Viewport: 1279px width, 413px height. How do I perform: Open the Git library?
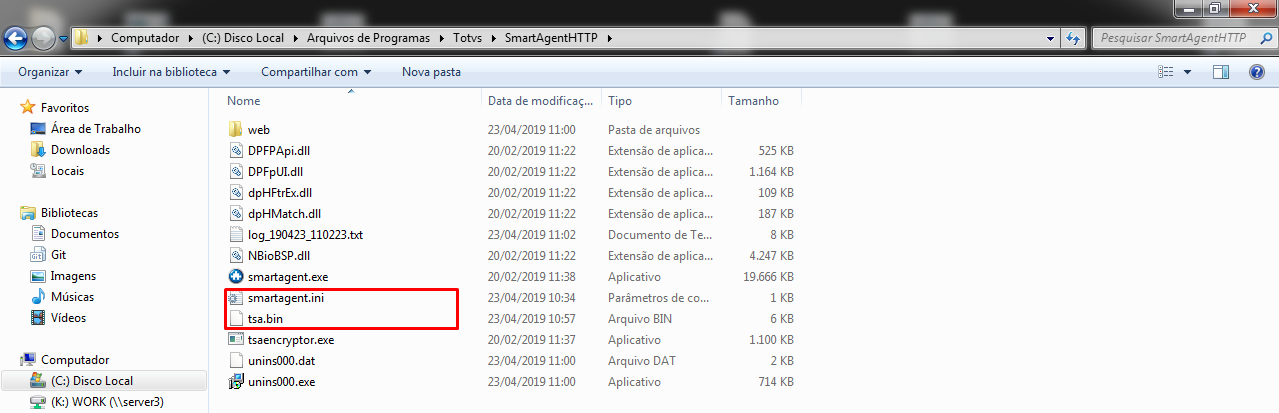49,255
